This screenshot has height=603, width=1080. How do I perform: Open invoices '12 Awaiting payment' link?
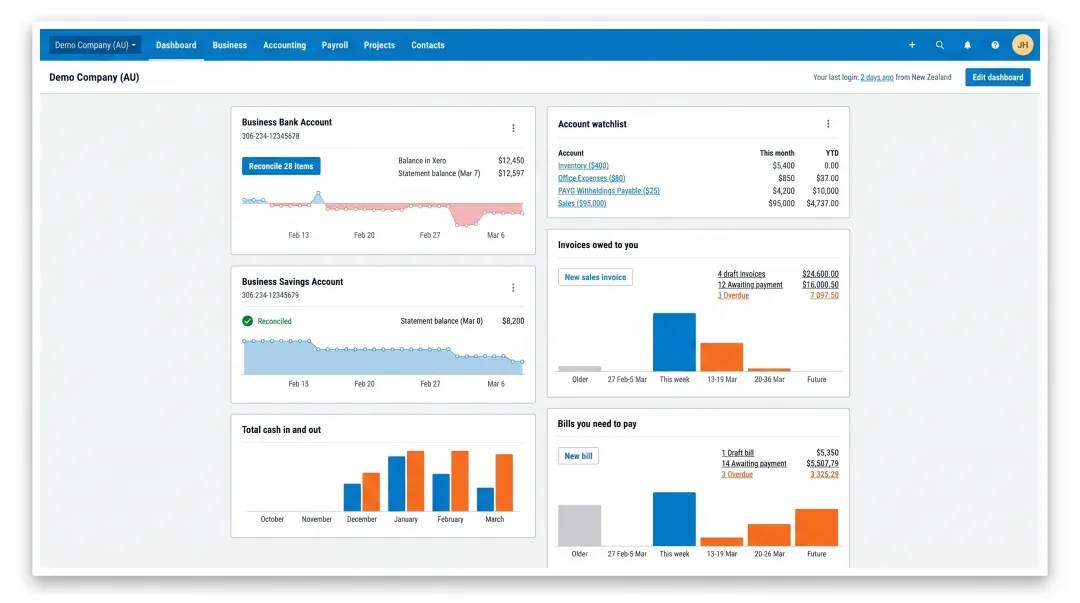pos(750,285)
